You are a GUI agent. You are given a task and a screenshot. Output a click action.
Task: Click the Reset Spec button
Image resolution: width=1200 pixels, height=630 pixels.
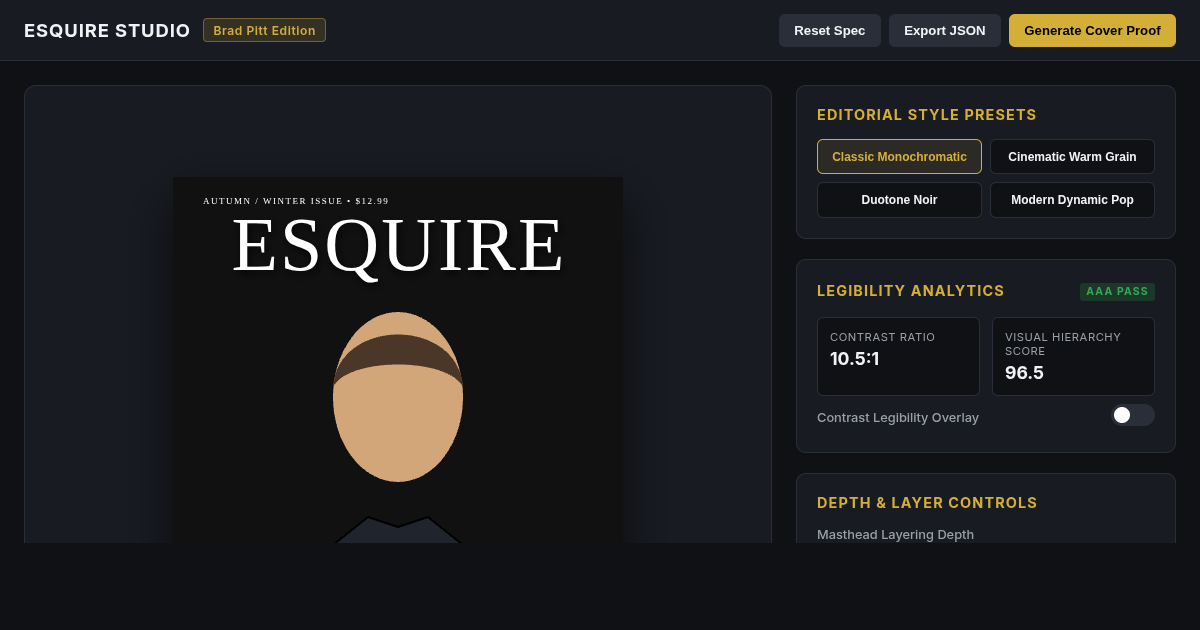830,30
